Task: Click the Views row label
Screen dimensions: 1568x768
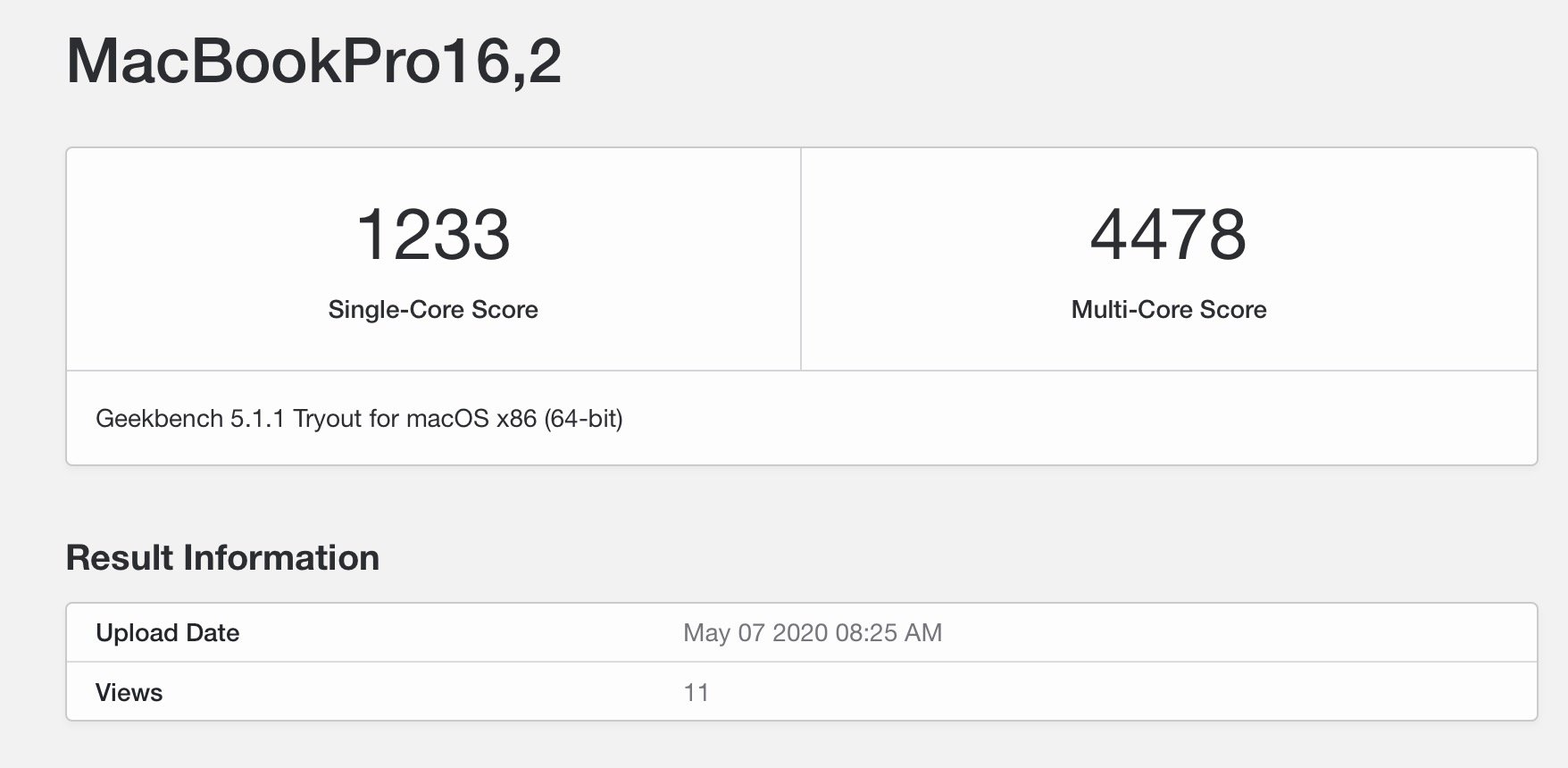Action: (x=129, y=692)
